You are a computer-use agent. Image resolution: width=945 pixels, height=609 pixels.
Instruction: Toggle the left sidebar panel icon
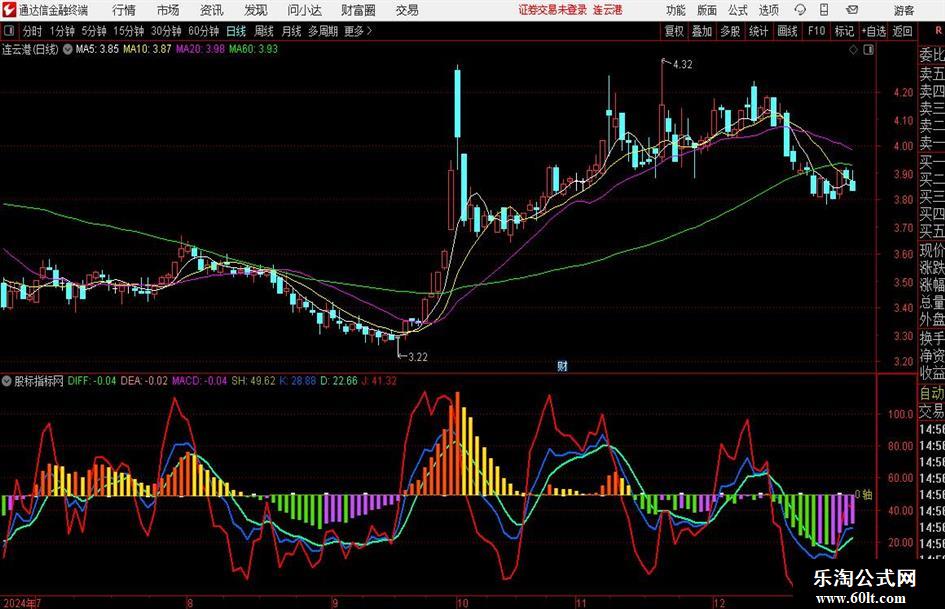click(8, 31)
